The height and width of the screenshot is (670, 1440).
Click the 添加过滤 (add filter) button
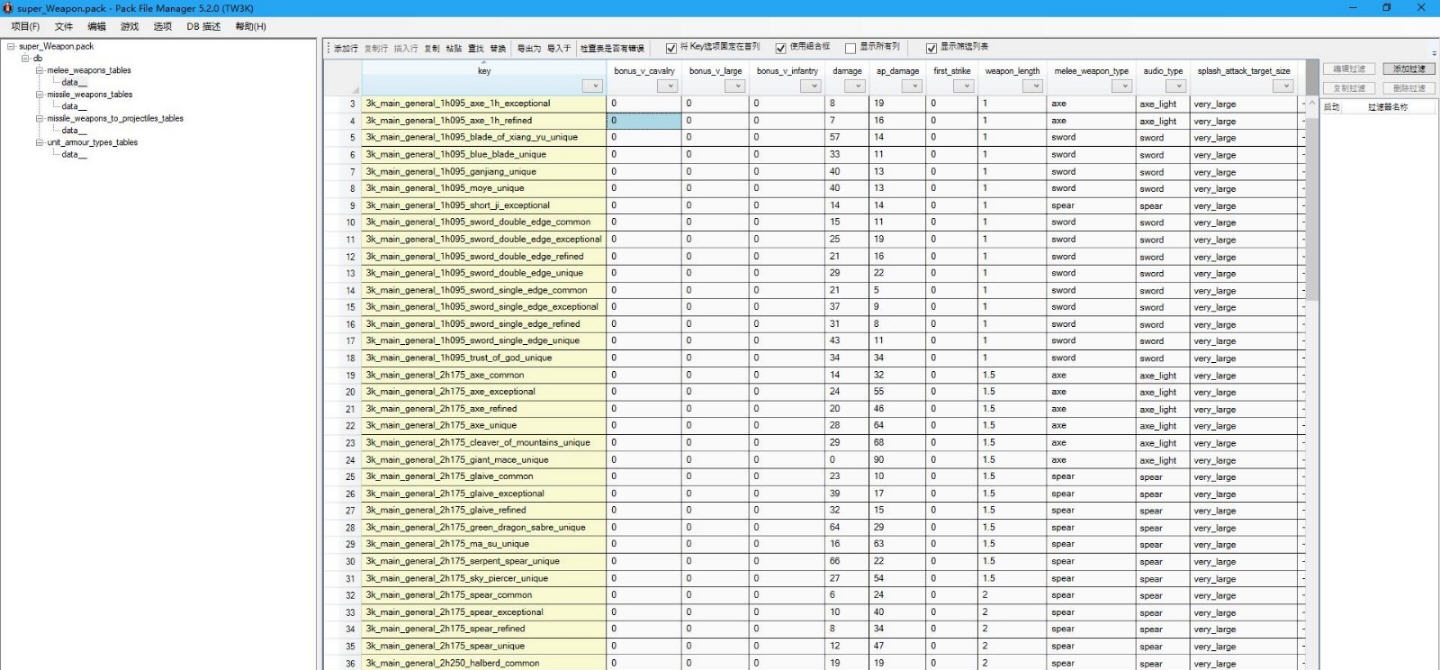tap(1408, 69)
